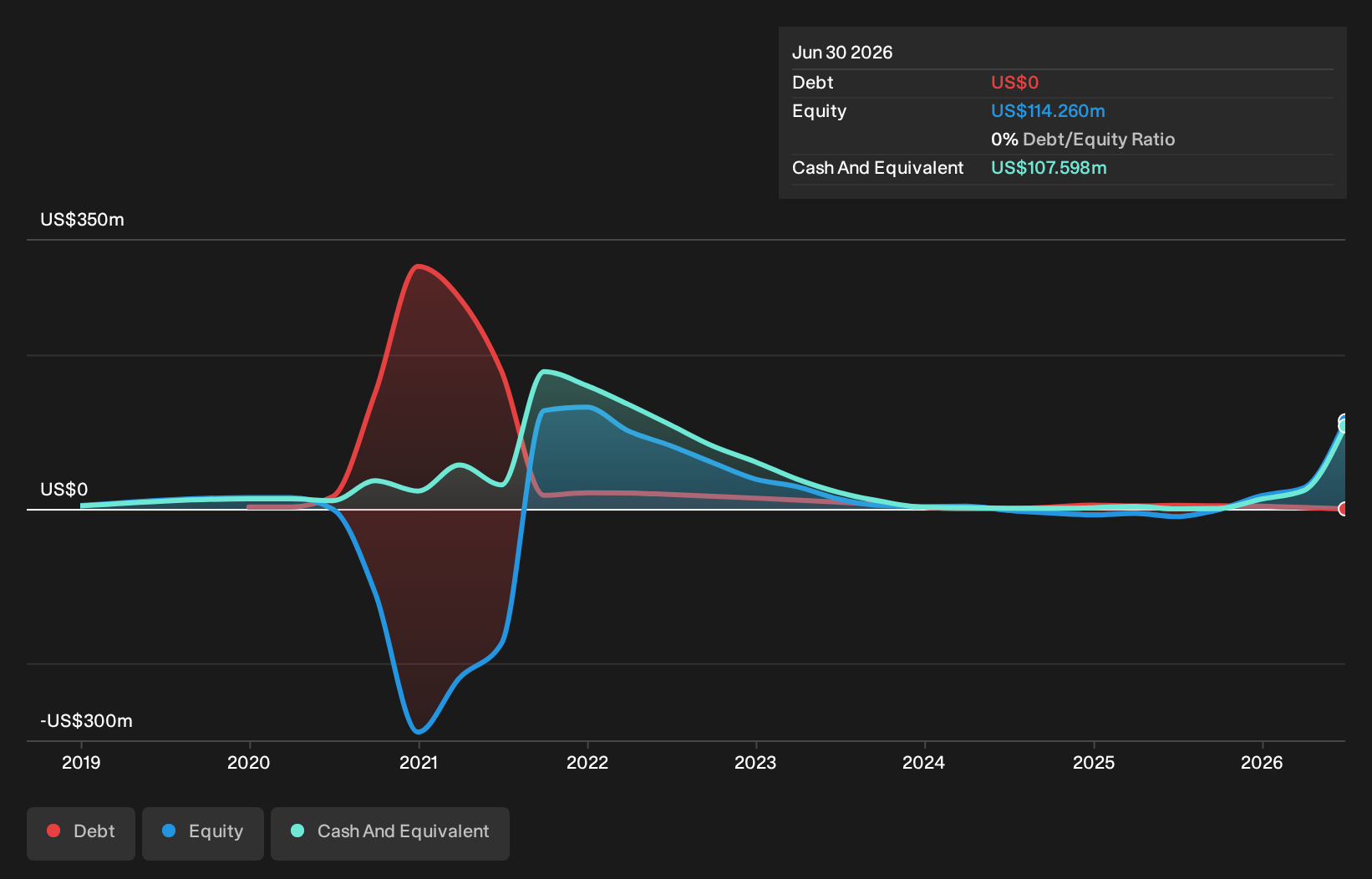Toggle the Cash And Equivalent legend button
The height and width of the screenshot is (879, 1372).
[x=390, y=833]
